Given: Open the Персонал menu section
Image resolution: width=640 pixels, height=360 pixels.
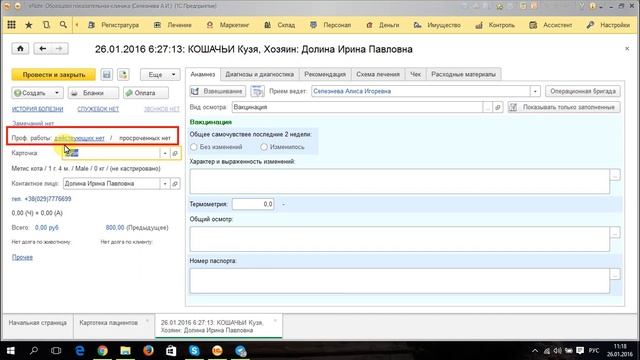Looking at the screenshot, I should point(331,25).
